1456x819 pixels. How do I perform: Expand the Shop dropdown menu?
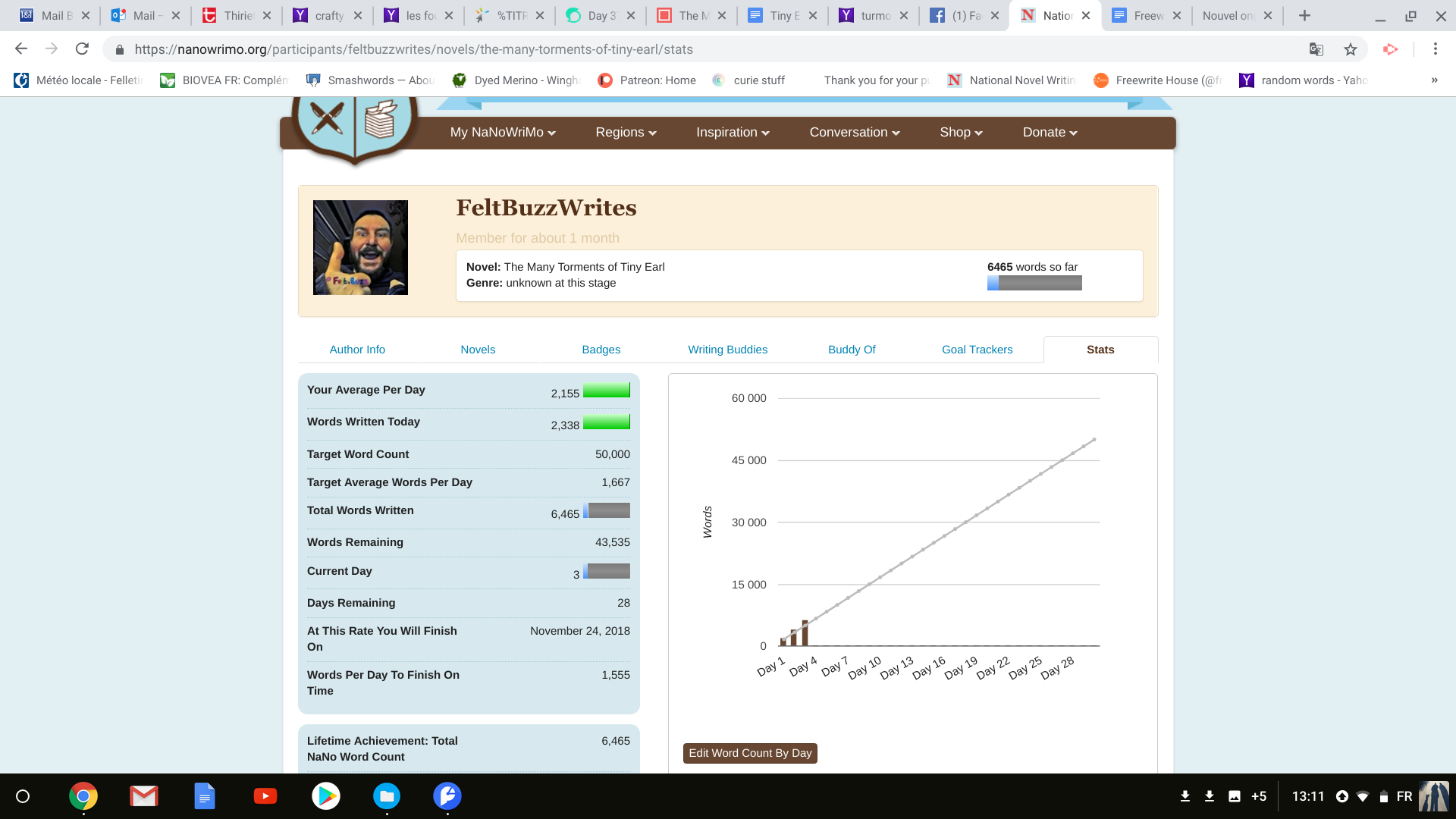tap(961, 133)
